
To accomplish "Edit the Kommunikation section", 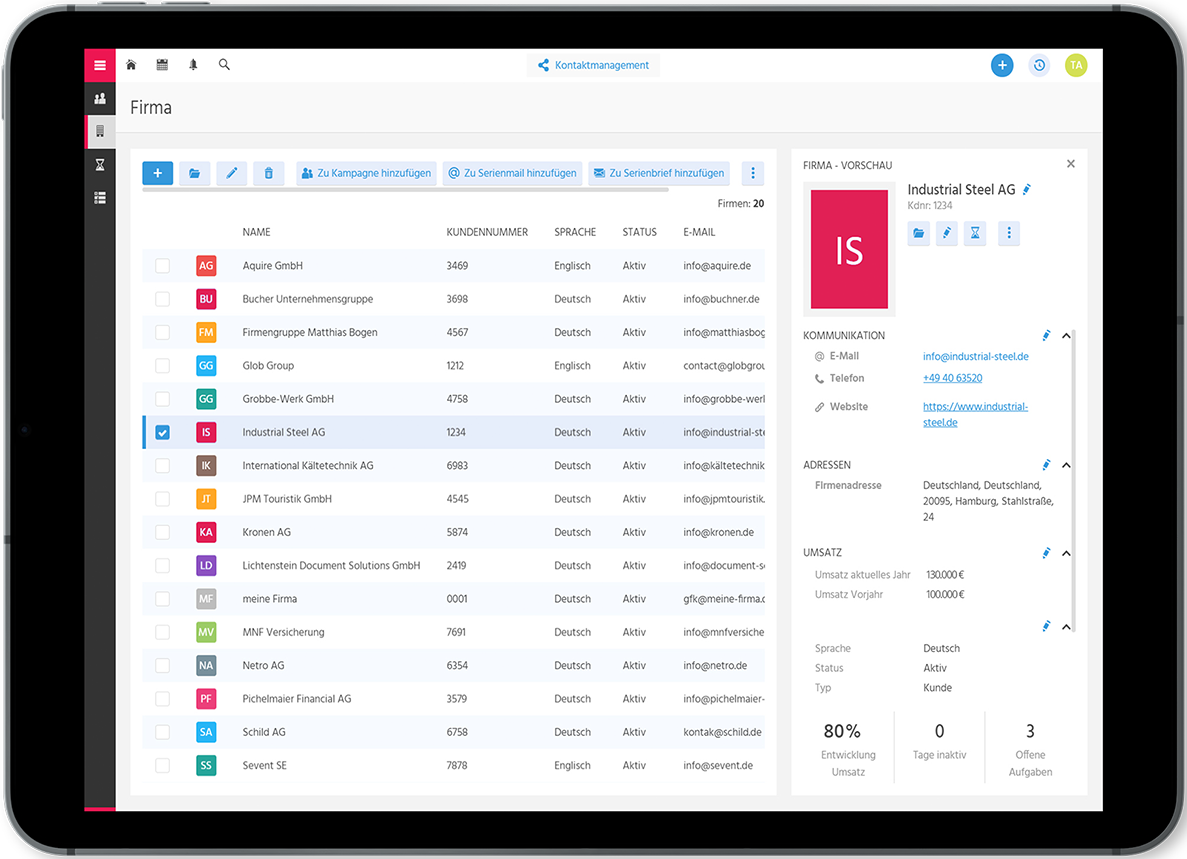I will coord(1046,335).
